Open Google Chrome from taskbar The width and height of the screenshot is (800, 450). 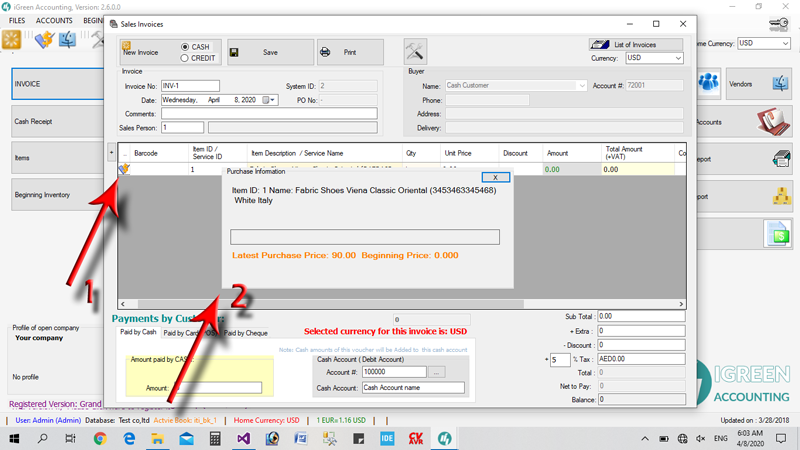pyautogui.click(x=100, y=439)
